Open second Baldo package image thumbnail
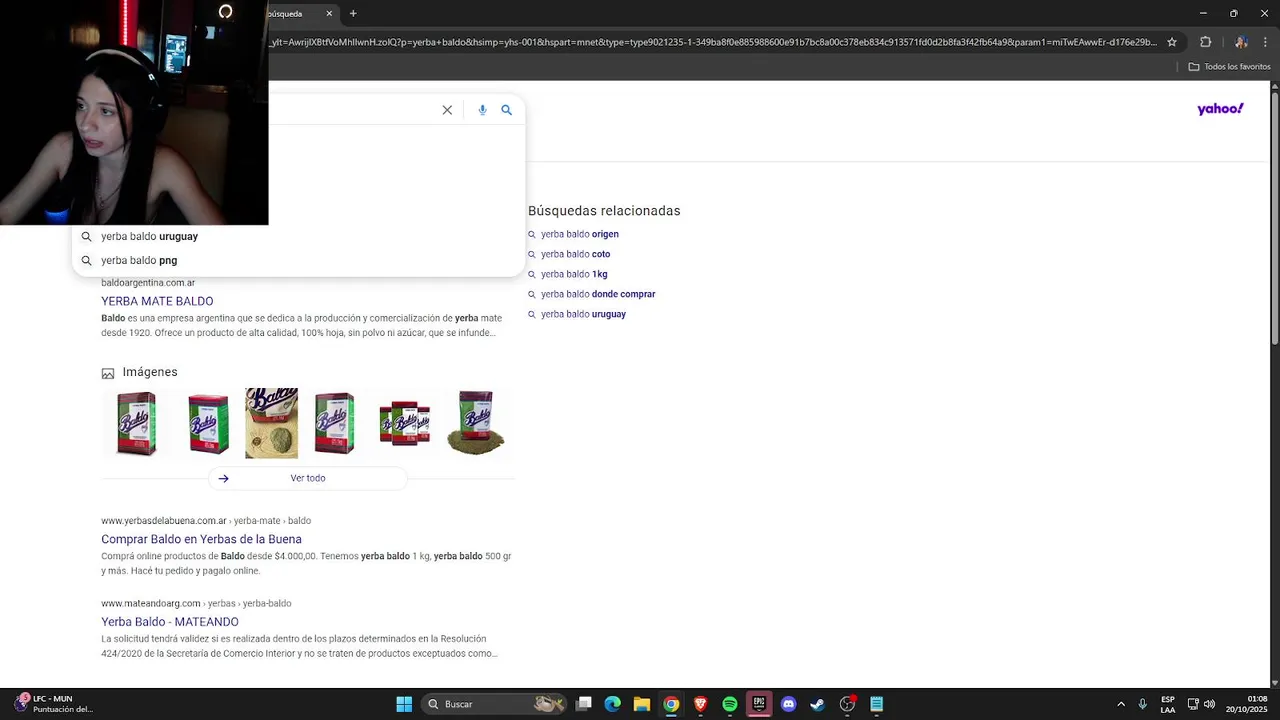The height and width of the screenshot is (720, 1280). pyautogui.click(x=208, y=424)
